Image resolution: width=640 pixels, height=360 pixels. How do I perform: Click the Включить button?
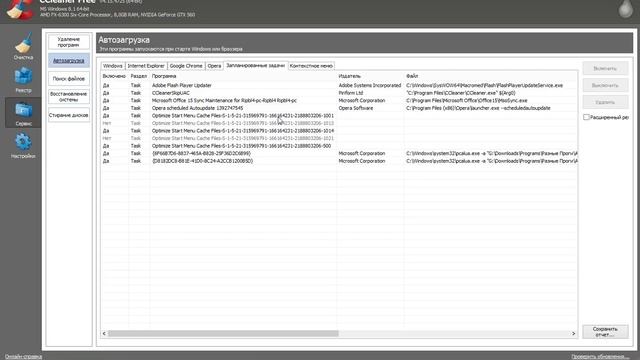click(x=605, y=69)
